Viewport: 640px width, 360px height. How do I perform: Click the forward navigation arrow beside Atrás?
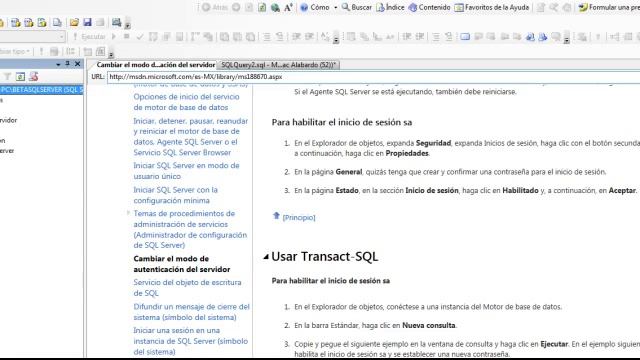[236, 7]
